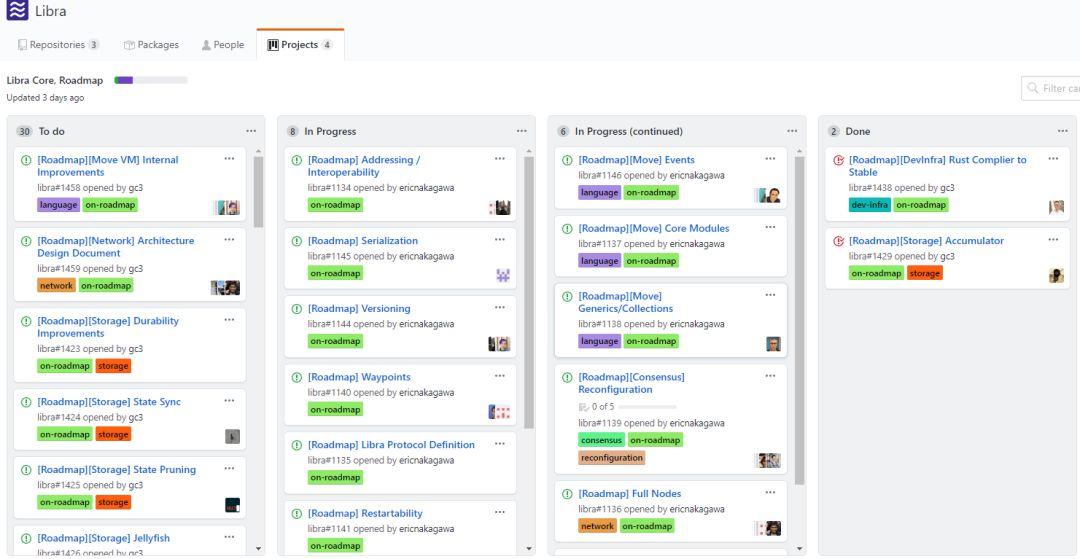Click To do column scrollbar

click(x=258, y=191)
